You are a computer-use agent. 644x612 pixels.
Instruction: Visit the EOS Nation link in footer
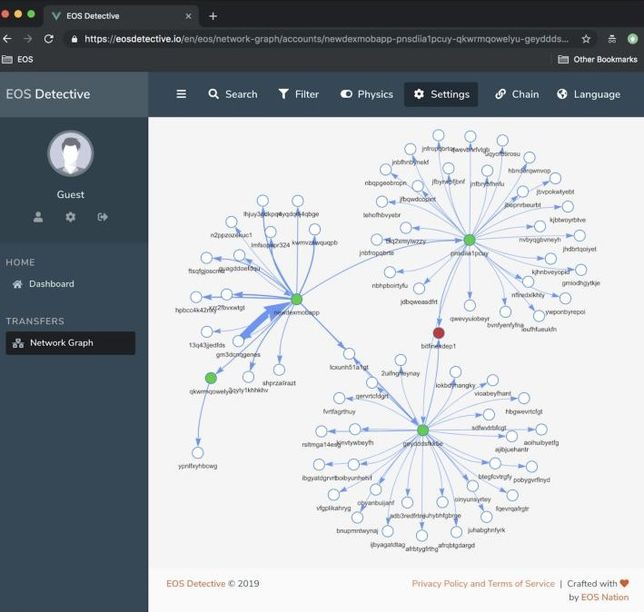(604, 598)
